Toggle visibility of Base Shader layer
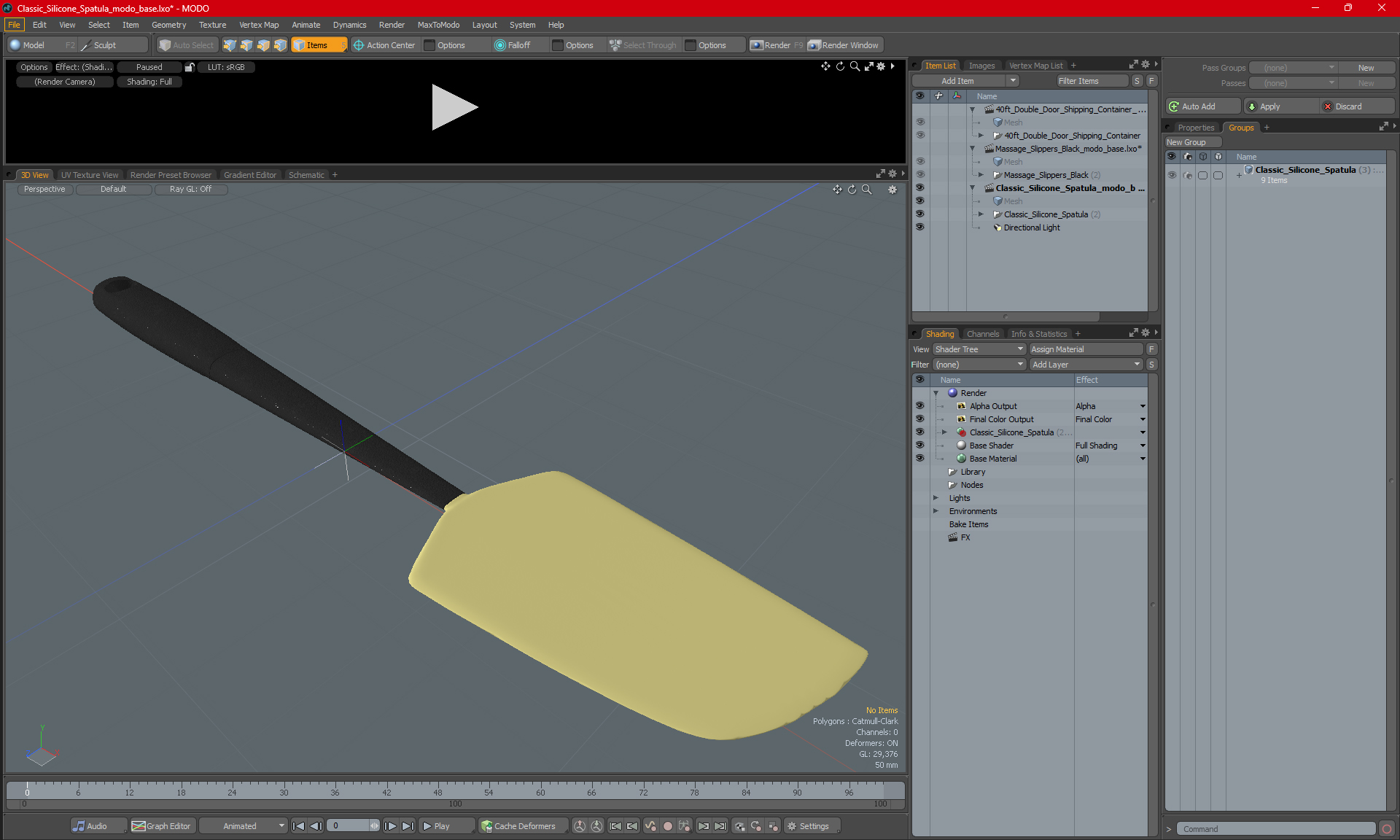The image size is (1400, 840). click(x=920, y=446)
